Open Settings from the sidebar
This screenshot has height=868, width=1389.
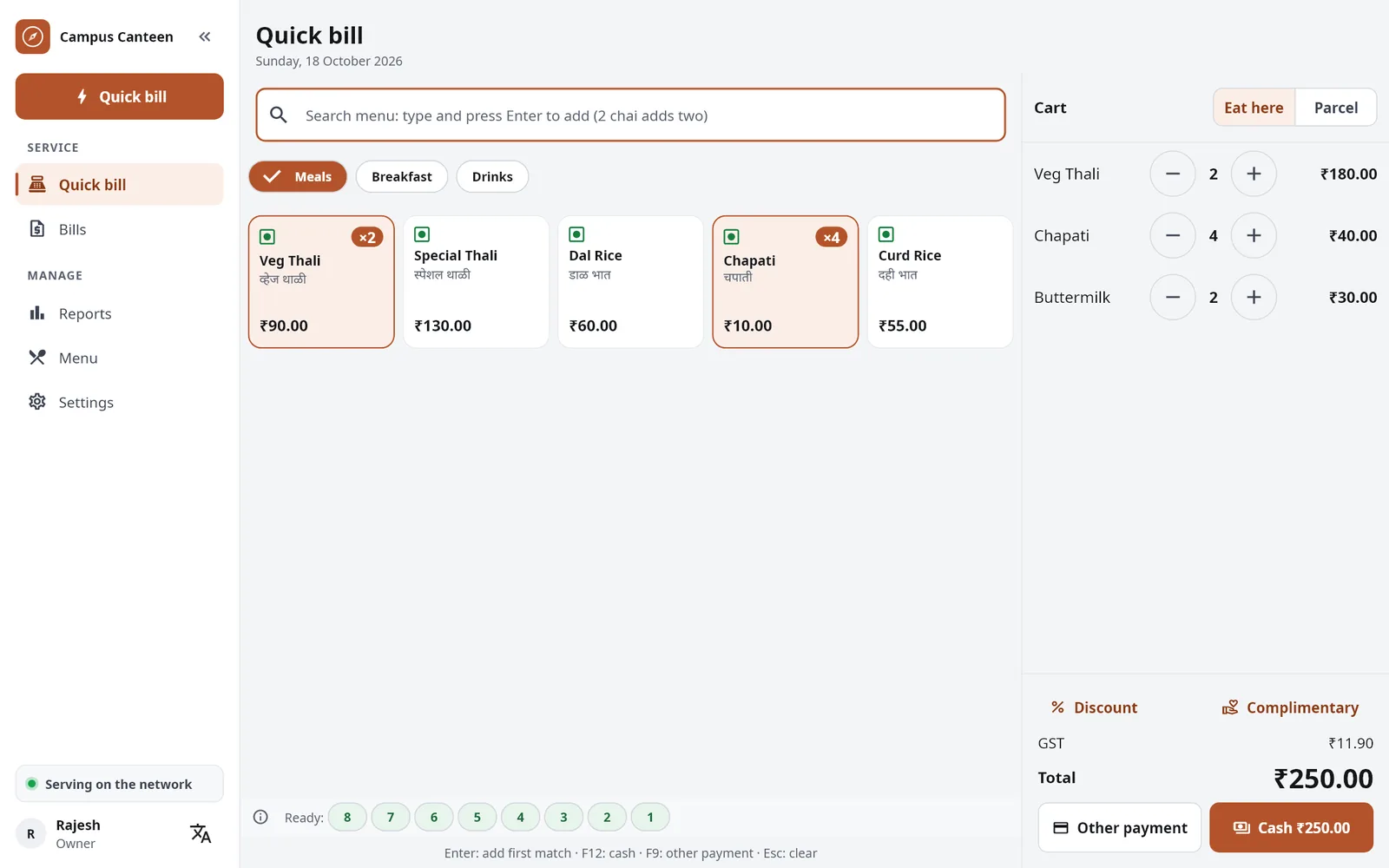click(120, 402)
